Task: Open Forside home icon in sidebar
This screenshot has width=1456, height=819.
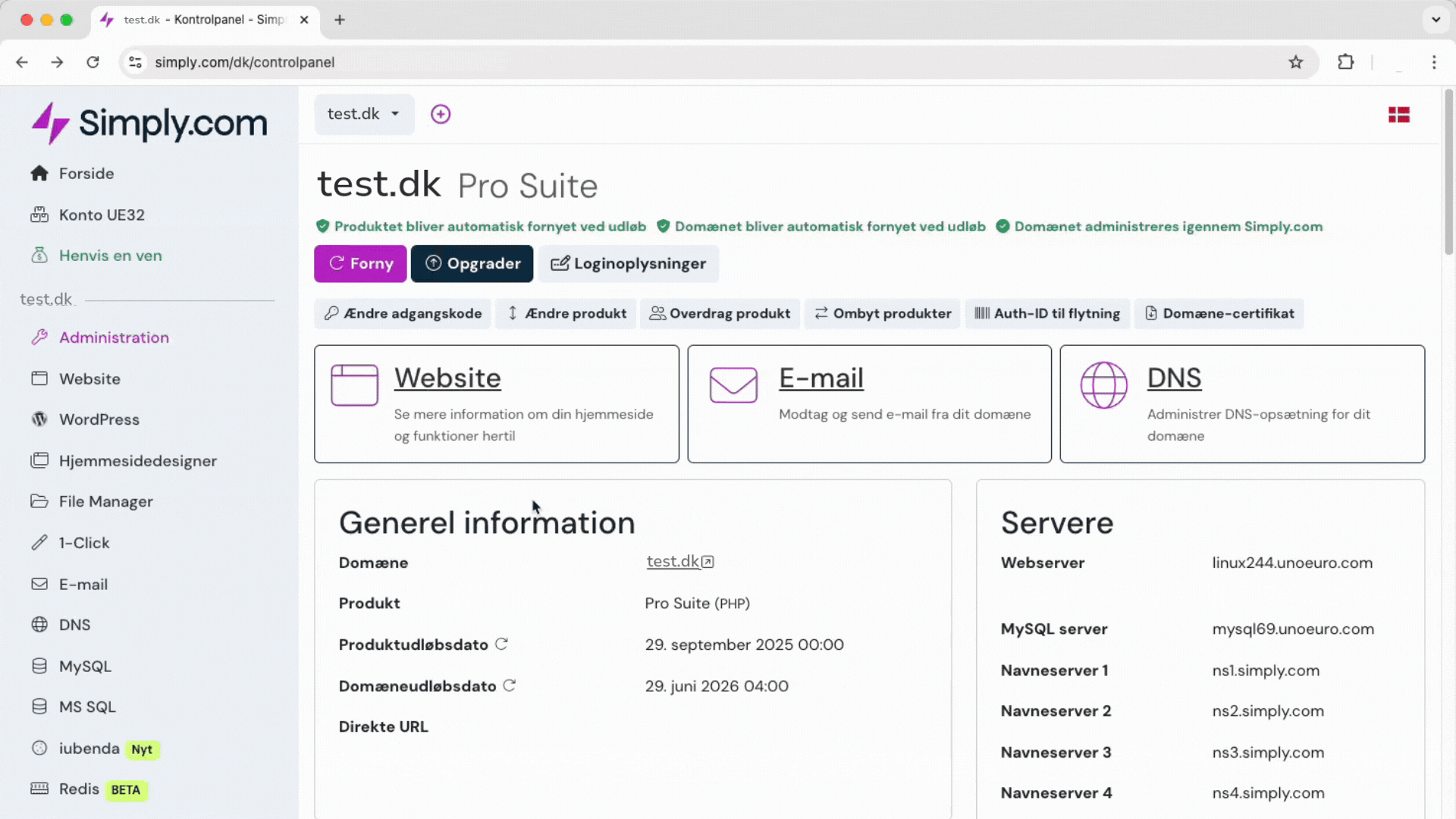Action: (39, 174)
